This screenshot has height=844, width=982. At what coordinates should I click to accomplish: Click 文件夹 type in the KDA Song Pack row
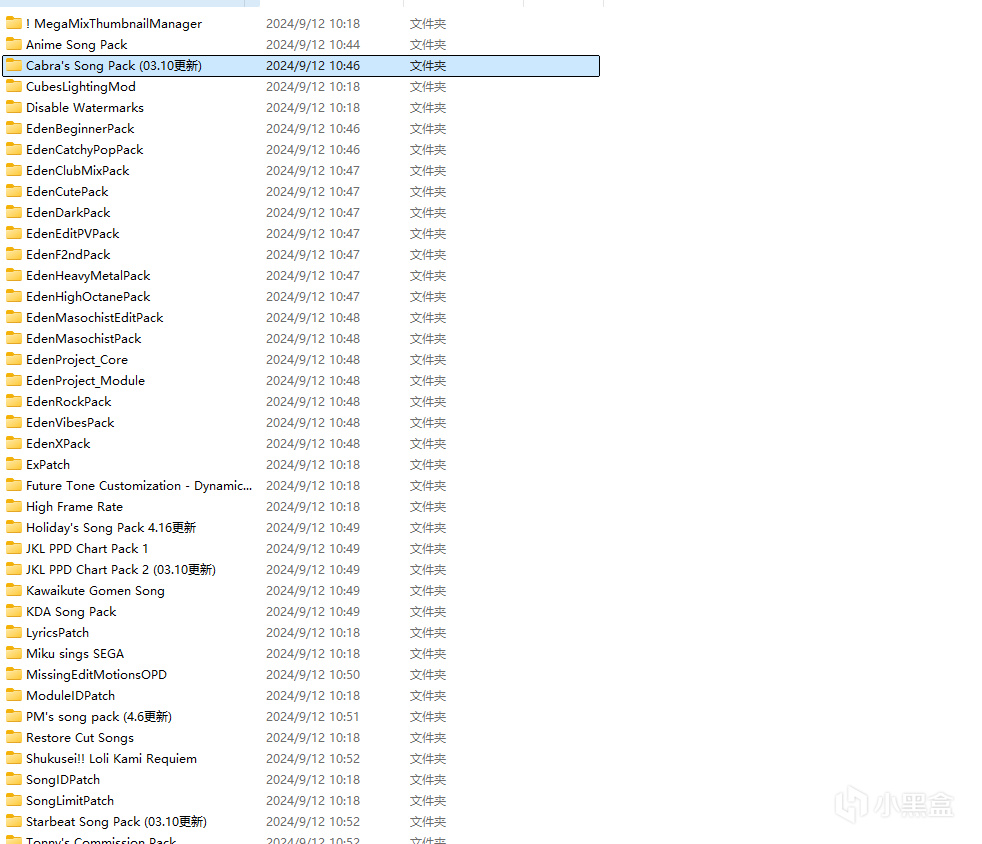point(428,612)
